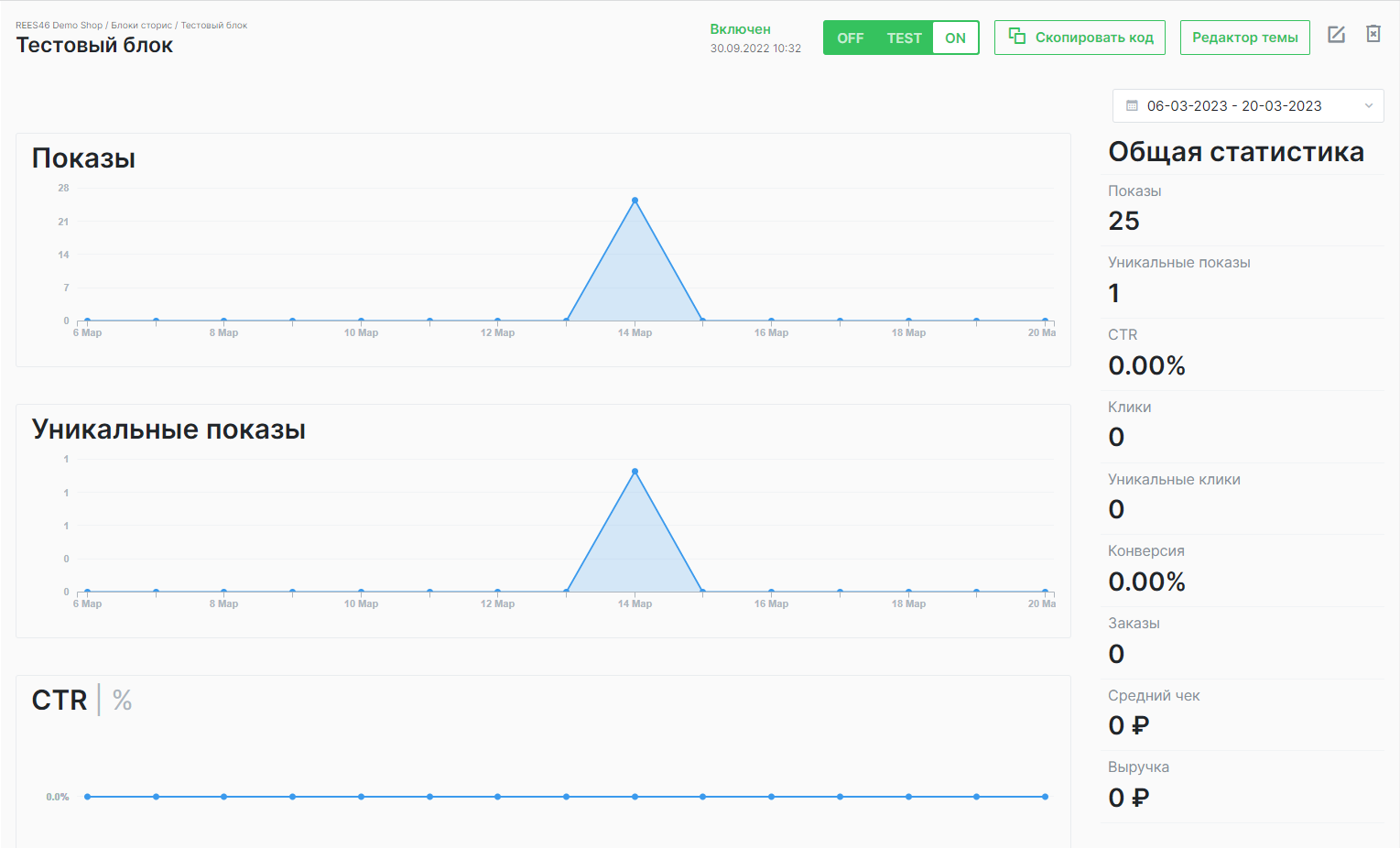Click the delete block trash icon
The height and width of the screenshot is (848, 1400).
click(1373, 34)
